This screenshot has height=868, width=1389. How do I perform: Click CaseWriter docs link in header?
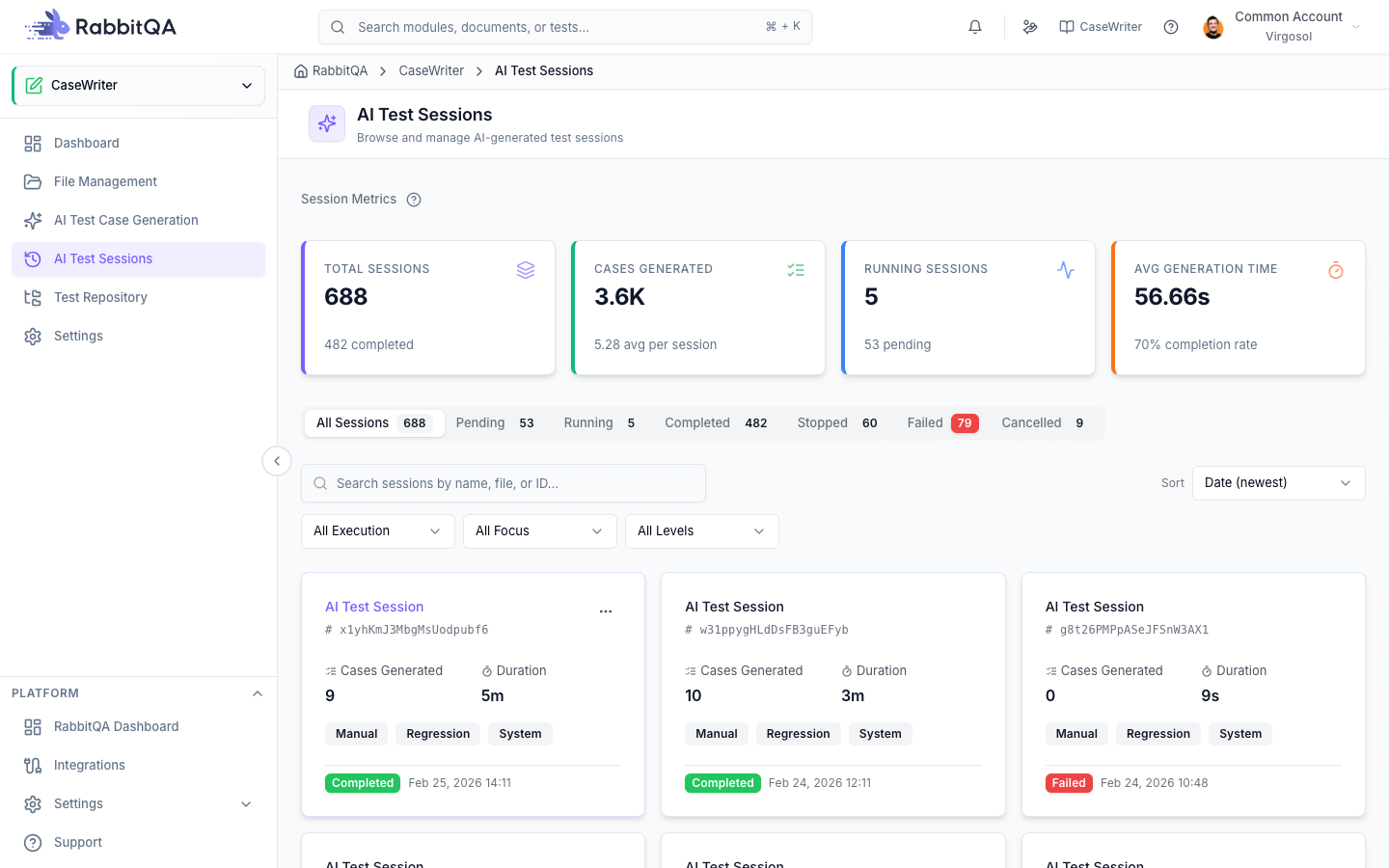1101,27
